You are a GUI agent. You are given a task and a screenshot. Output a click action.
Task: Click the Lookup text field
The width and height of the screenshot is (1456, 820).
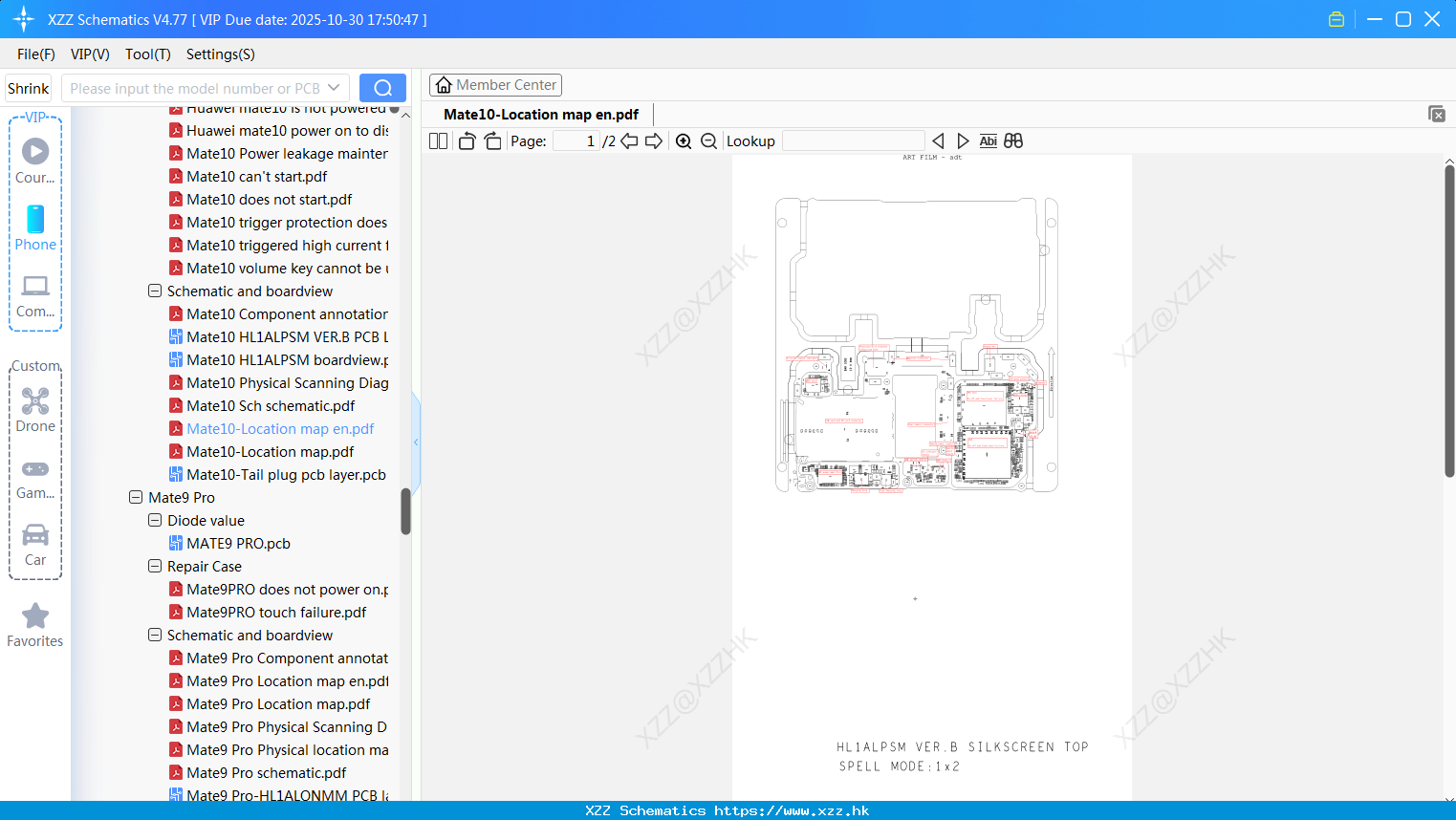pyautogui.click(x=854, y=140)
